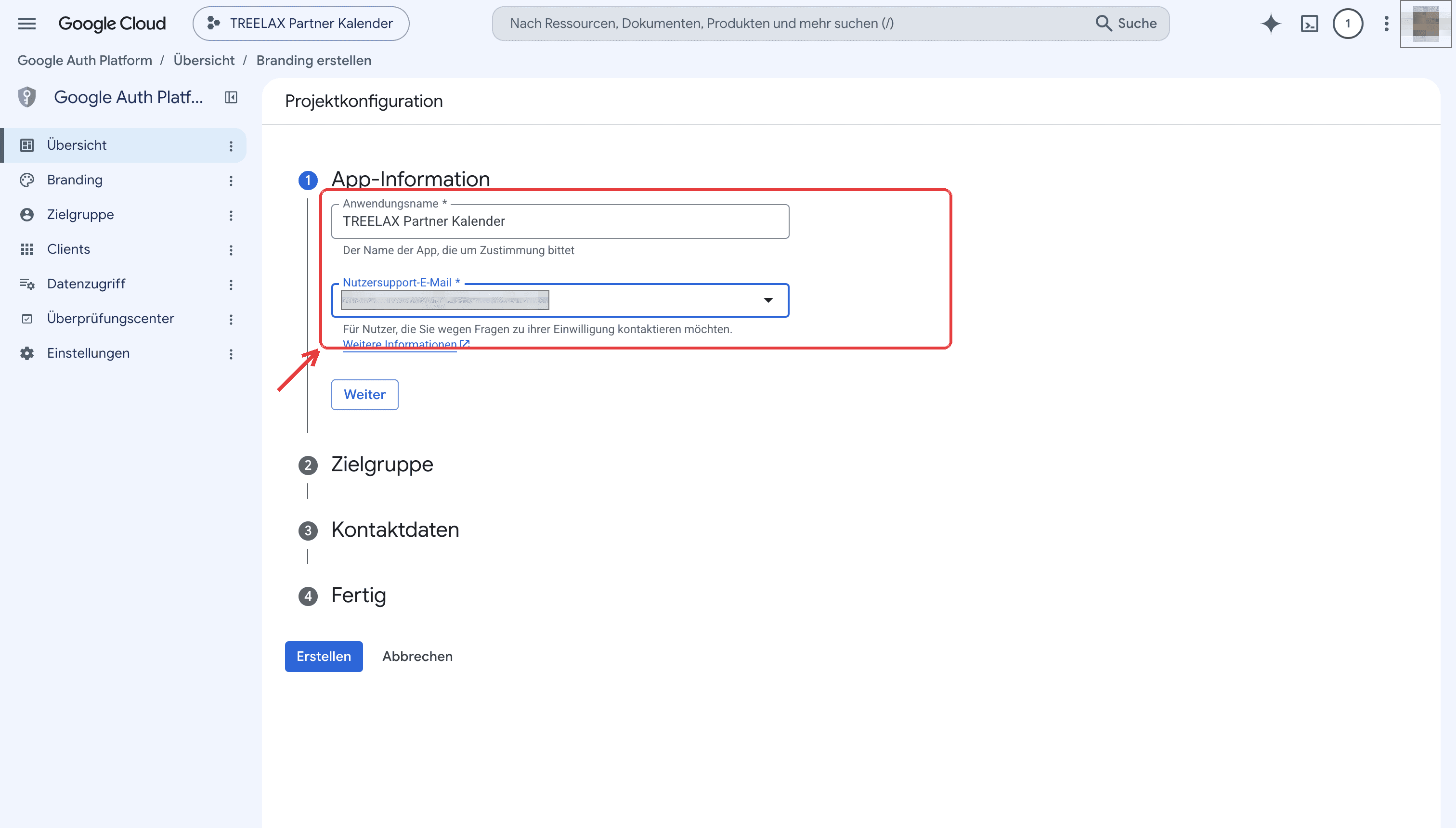Image resolution: width=1456 pixels, height=828 pixels.
Task: Open notifications badge showing 1
Action: click(x=1348, y=23)
